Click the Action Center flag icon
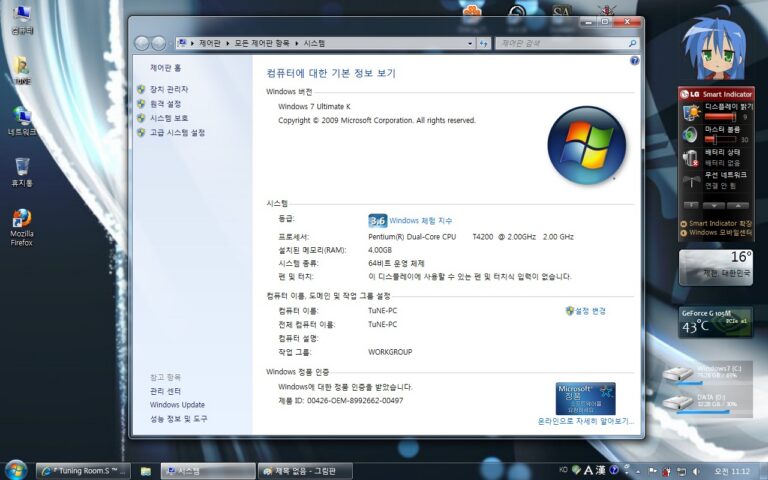The image size is (768, 480). point(653,472)
